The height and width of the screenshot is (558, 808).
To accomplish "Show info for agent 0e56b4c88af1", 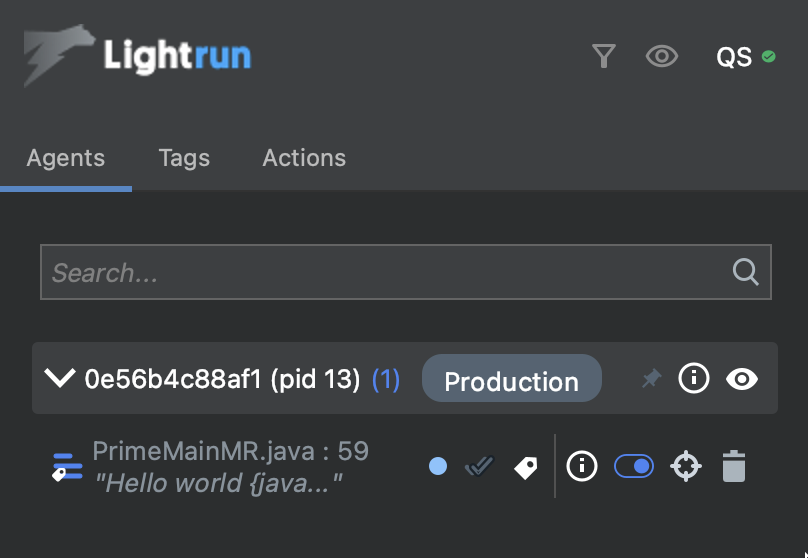I will click(694, 378).
